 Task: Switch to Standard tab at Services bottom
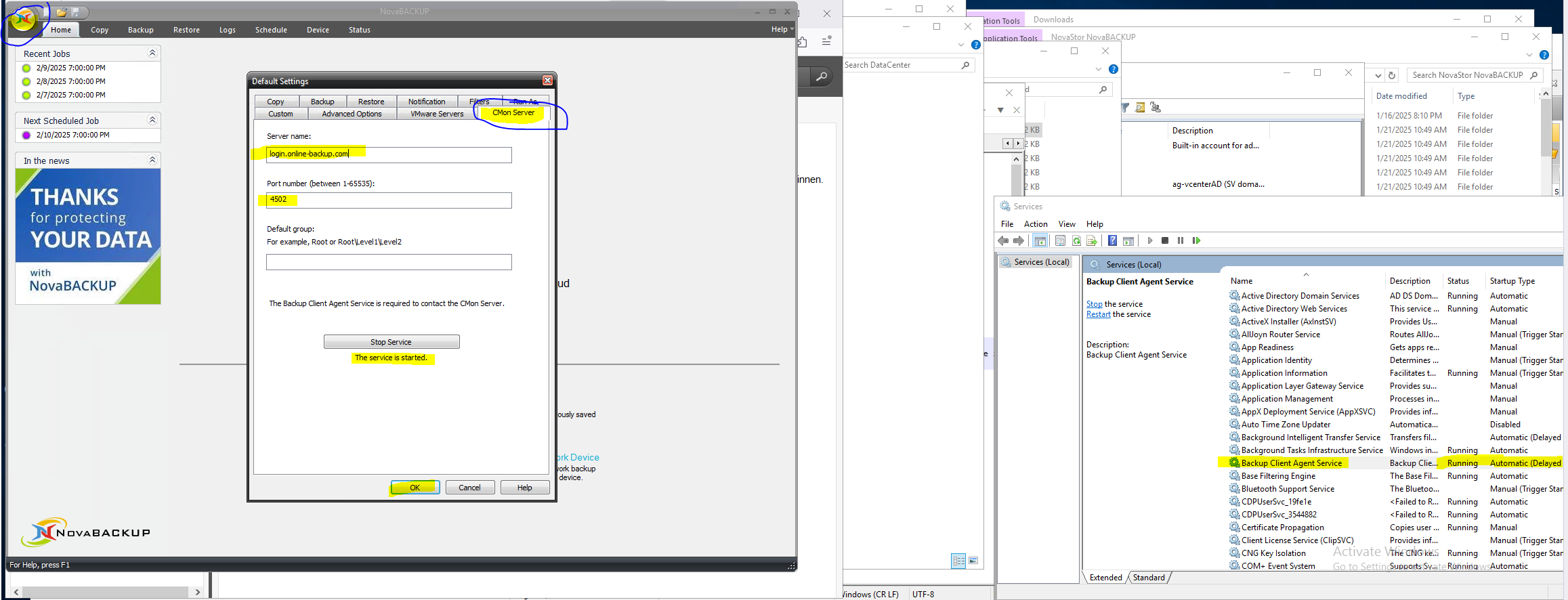coord(1149,578)
